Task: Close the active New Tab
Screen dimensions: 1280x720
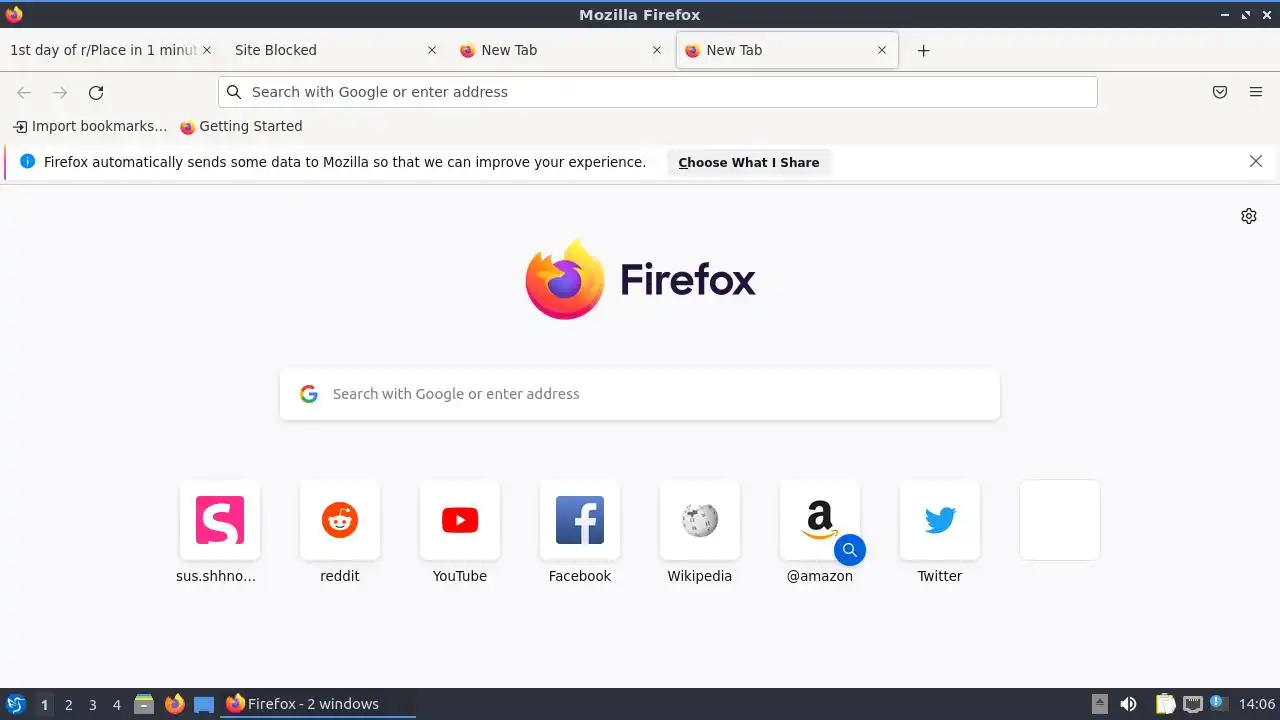Action: (x=882, y=50)
